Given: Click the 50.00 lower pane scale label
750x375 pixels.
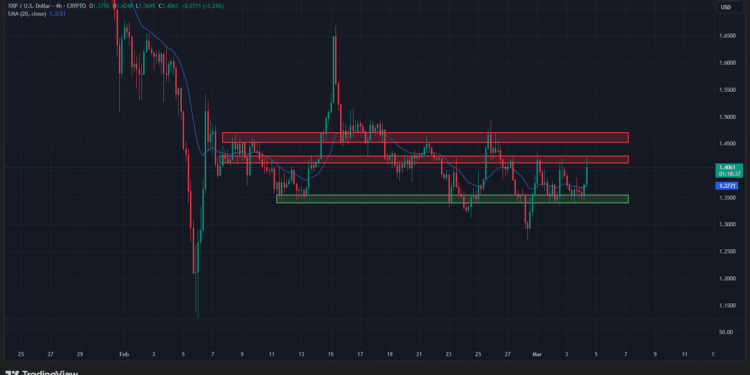Looking at the screenshot, I should [726, 332].
